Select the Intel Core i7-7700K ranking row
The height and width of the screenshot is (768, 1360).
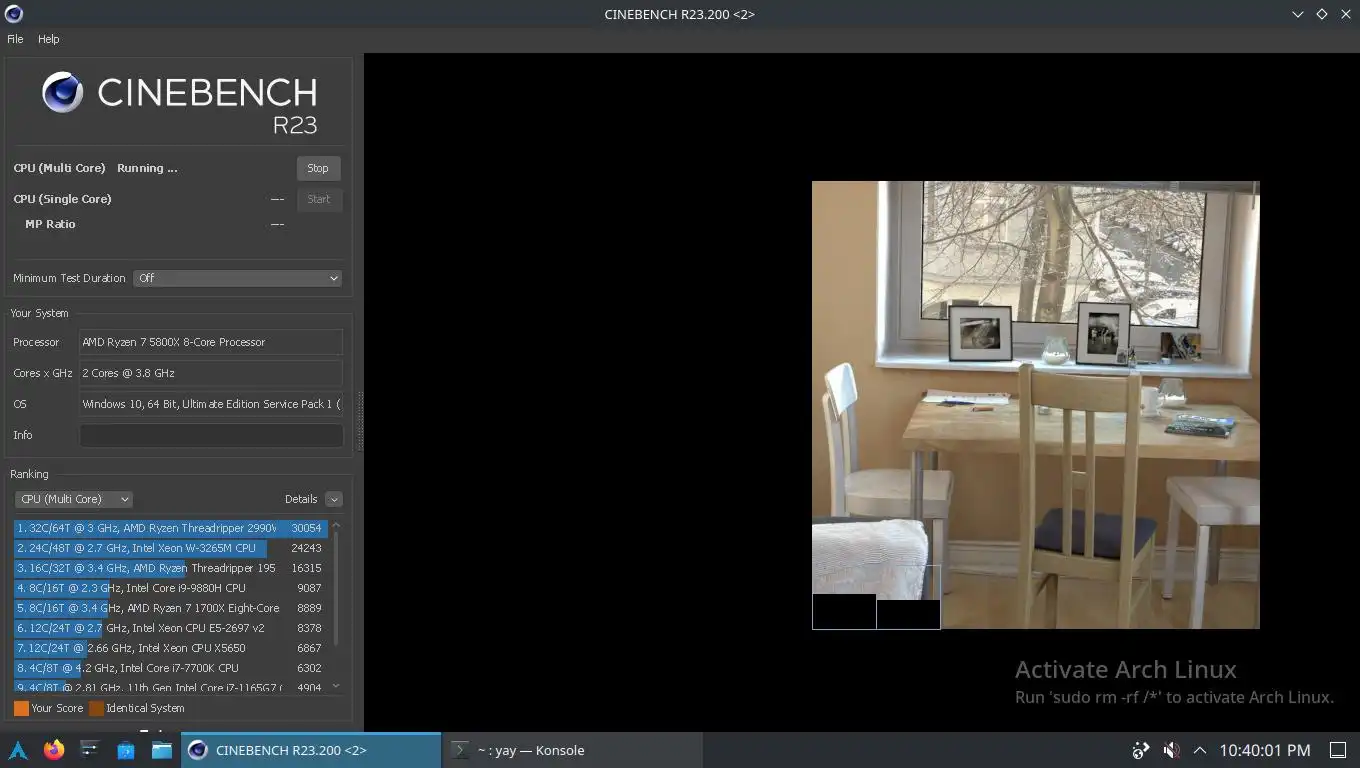[171, 668]
